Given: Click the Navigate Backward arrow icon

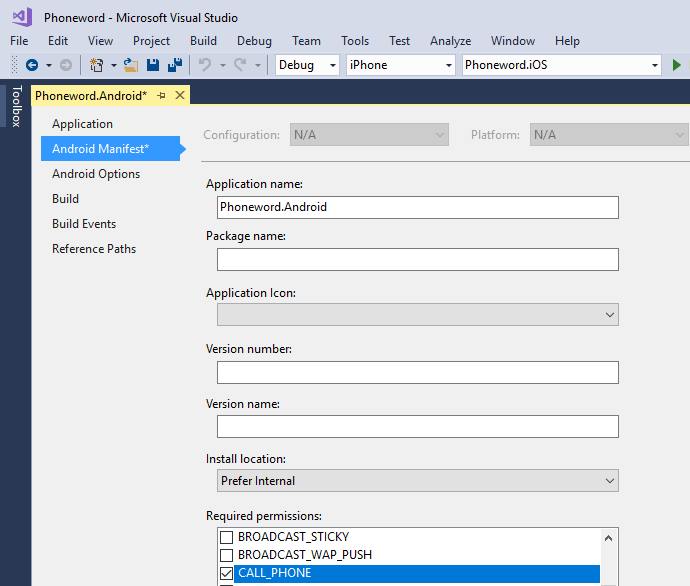Looking at the screenshot, I should click(32, 65).
